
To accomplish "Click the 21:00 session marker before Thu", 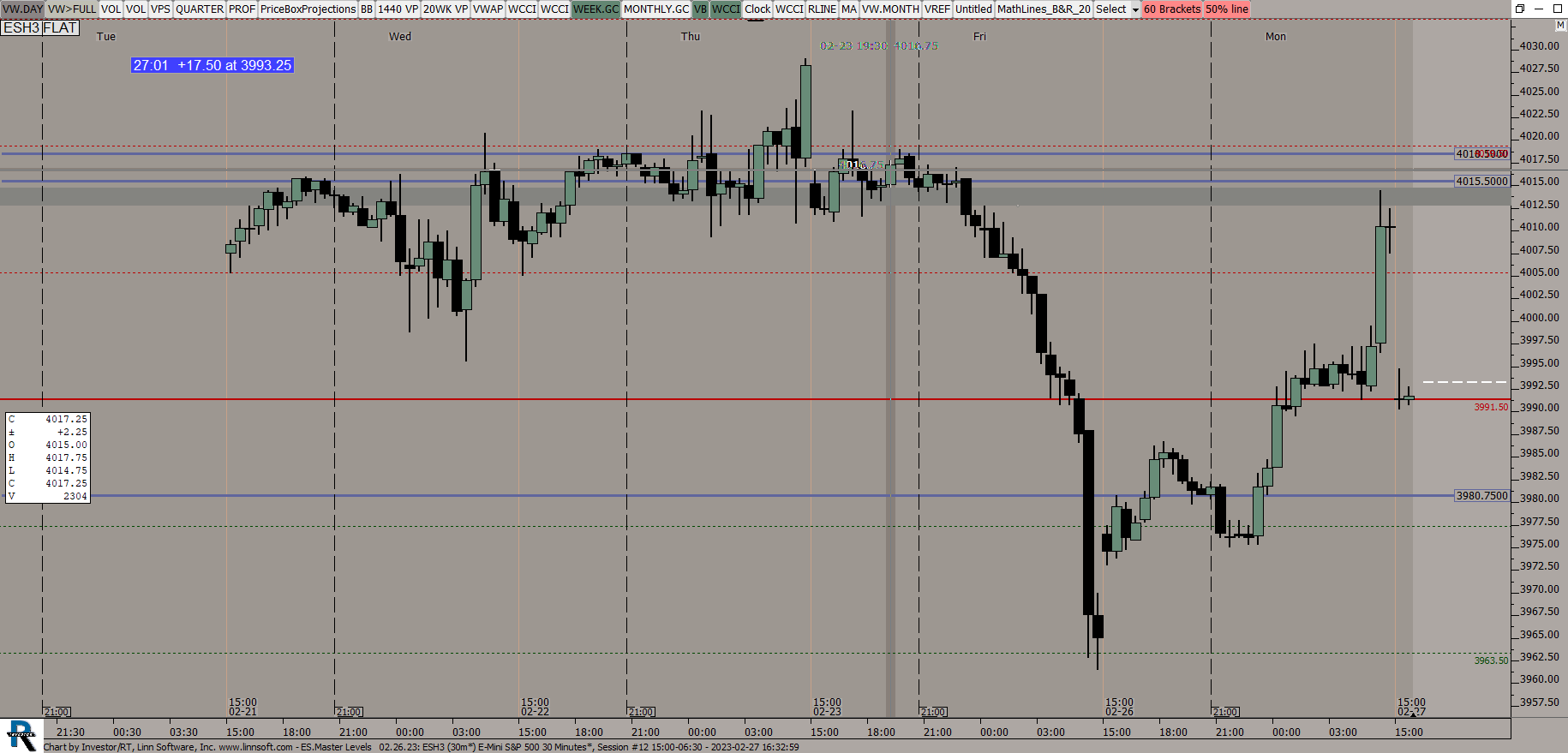I will (641, 712).
